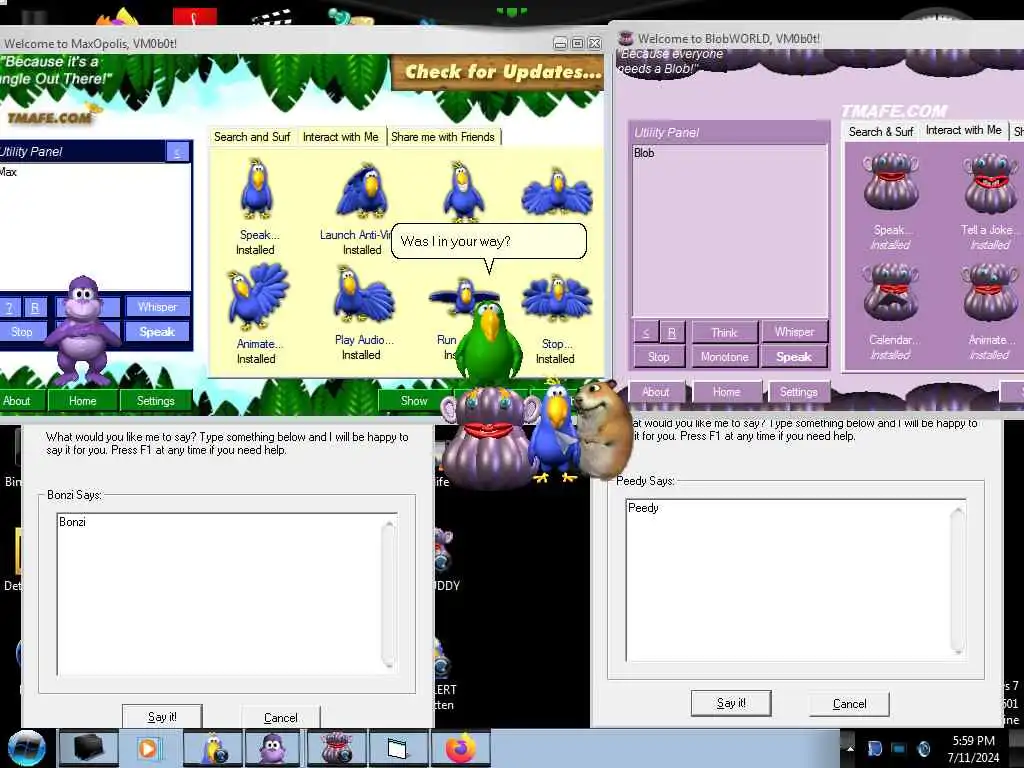This screenshot has height=768, width=1024.
Task: Select the Max entry in Utility Panel
Action: (x=8, y=172)
